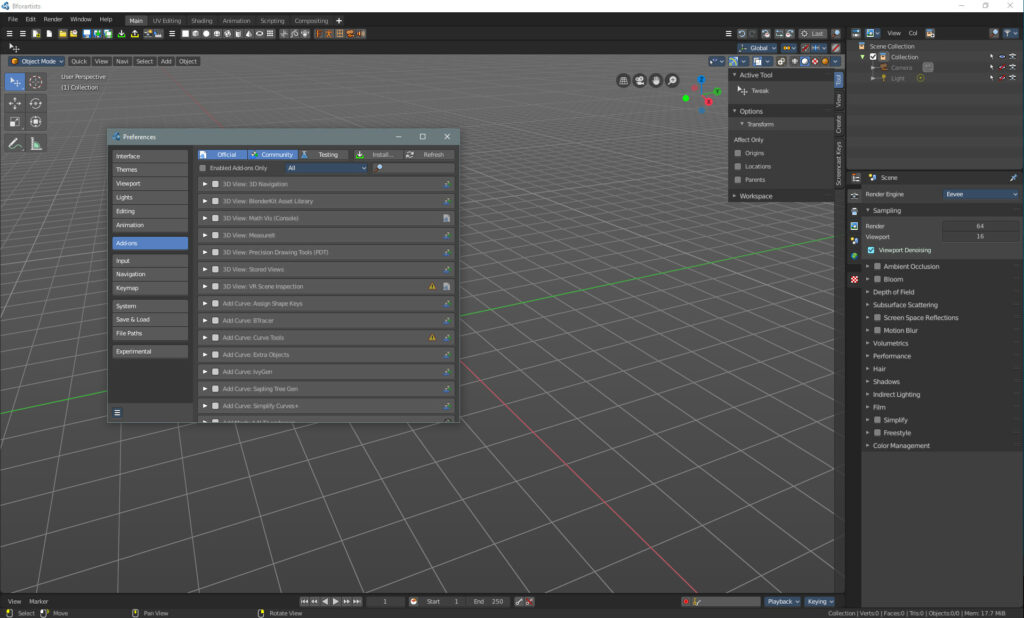The height and width of the screenshot is (618, 1024).
Task: Click the add-on search field in Preferences
Action: (414, 168)
